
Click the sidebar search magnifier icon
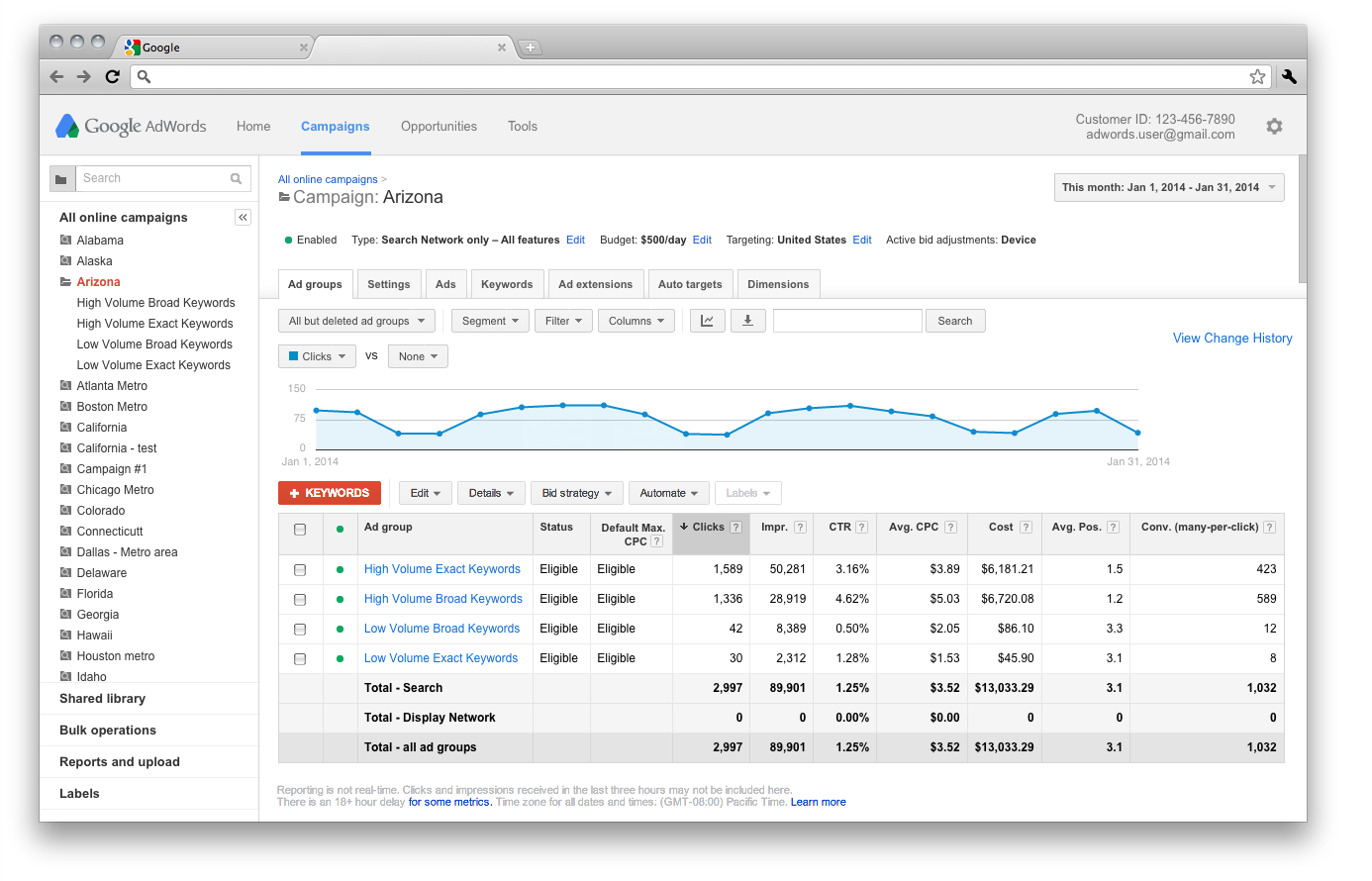point(236,178)
